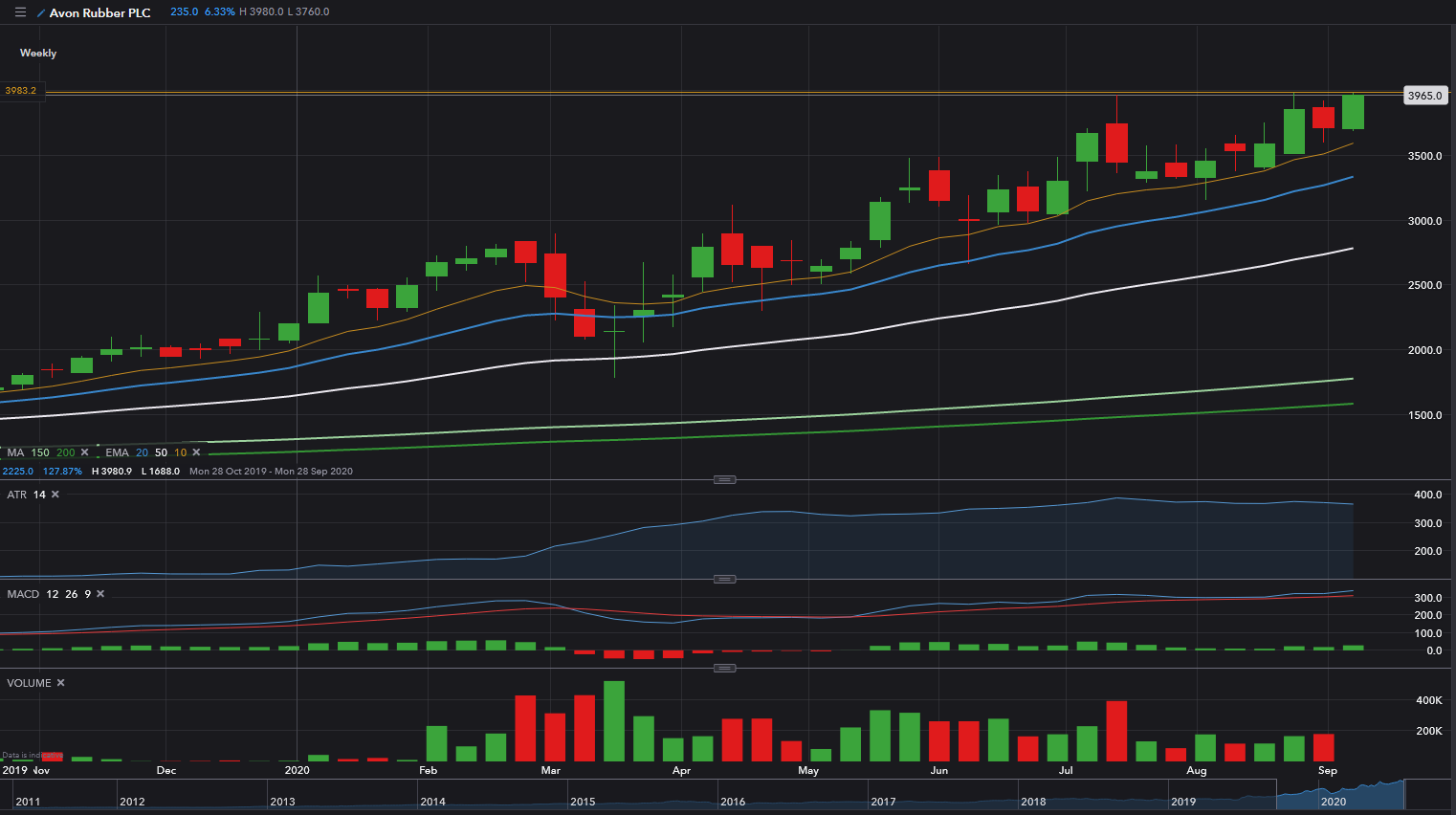
Task: Open the hamburger menu icon
Action: (x=20, y=12)
